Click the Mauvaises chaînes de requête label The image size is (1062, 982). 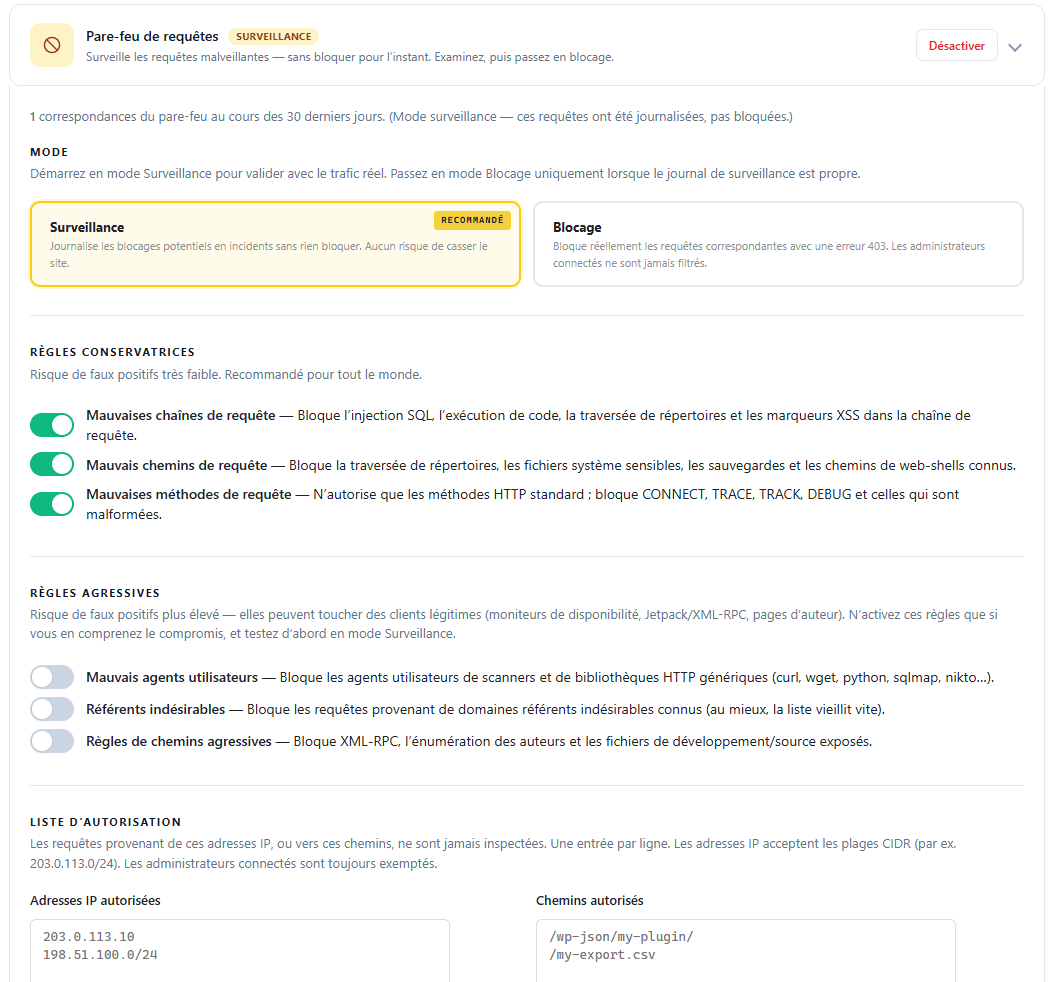[x=181, y=415]
